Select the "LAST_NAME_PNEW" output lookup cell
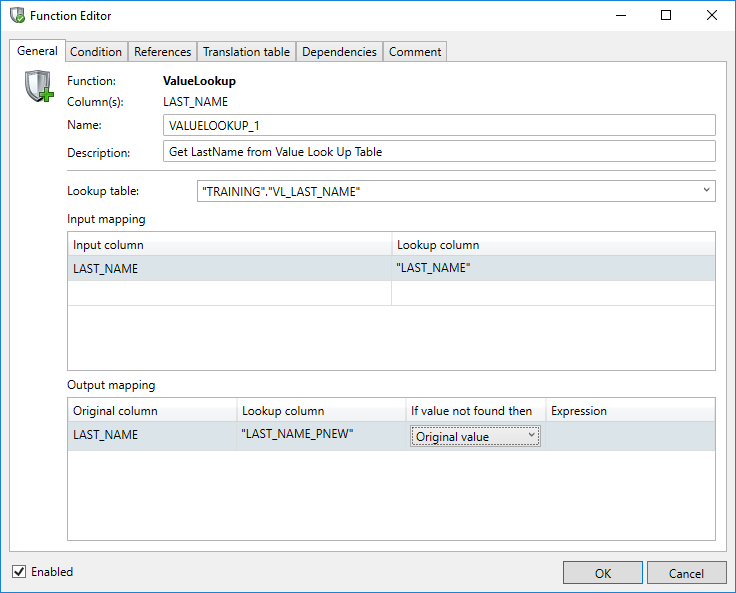Screen dimensions: 736x593 [320, 436]
